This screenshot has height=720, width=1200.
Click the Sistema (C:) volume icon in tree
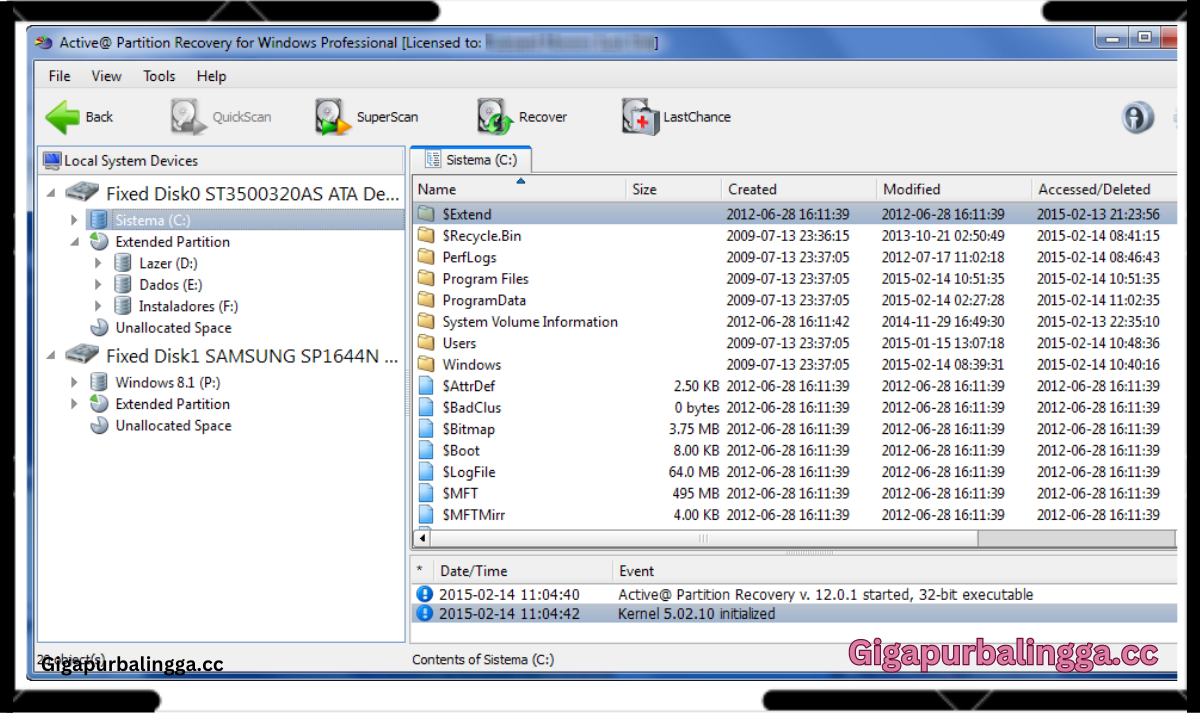pos(98,220)
